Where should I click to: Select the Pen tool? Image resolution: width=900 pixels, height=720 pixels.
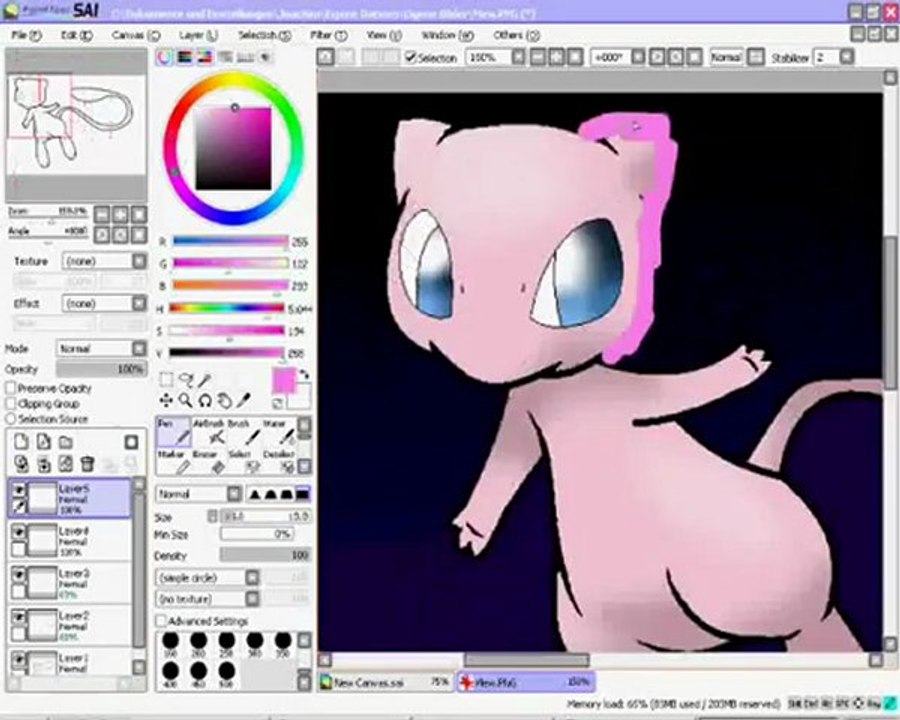174,432
